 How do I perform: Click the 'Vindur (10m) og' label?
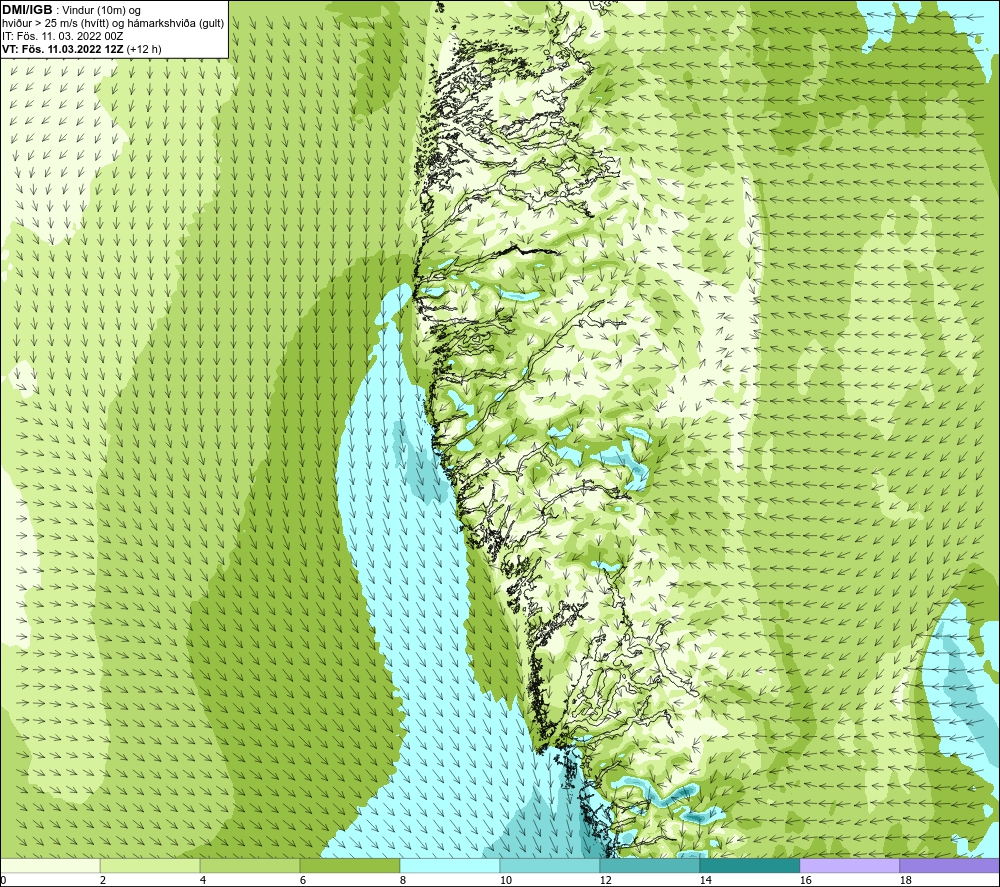point(102,10)
